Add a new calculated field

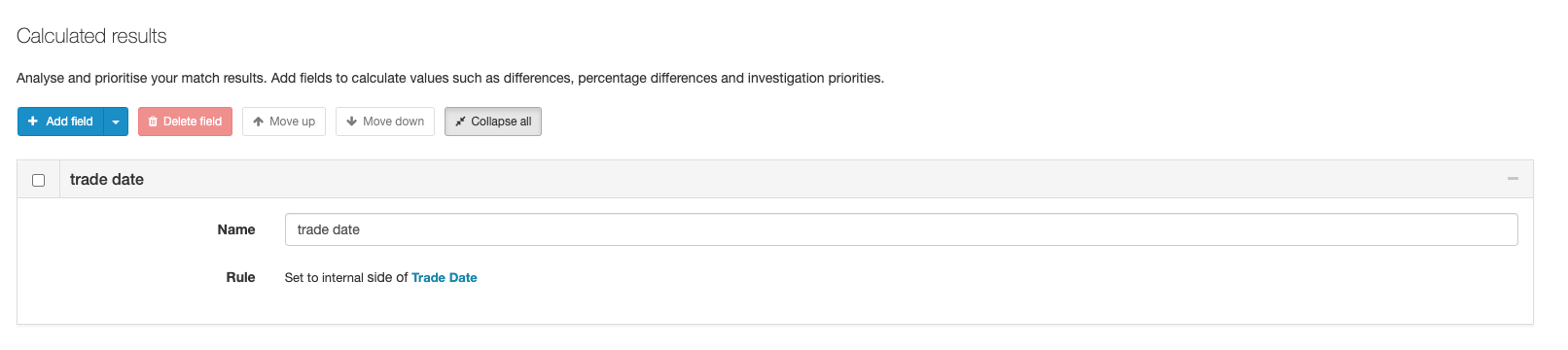(60, 122)
